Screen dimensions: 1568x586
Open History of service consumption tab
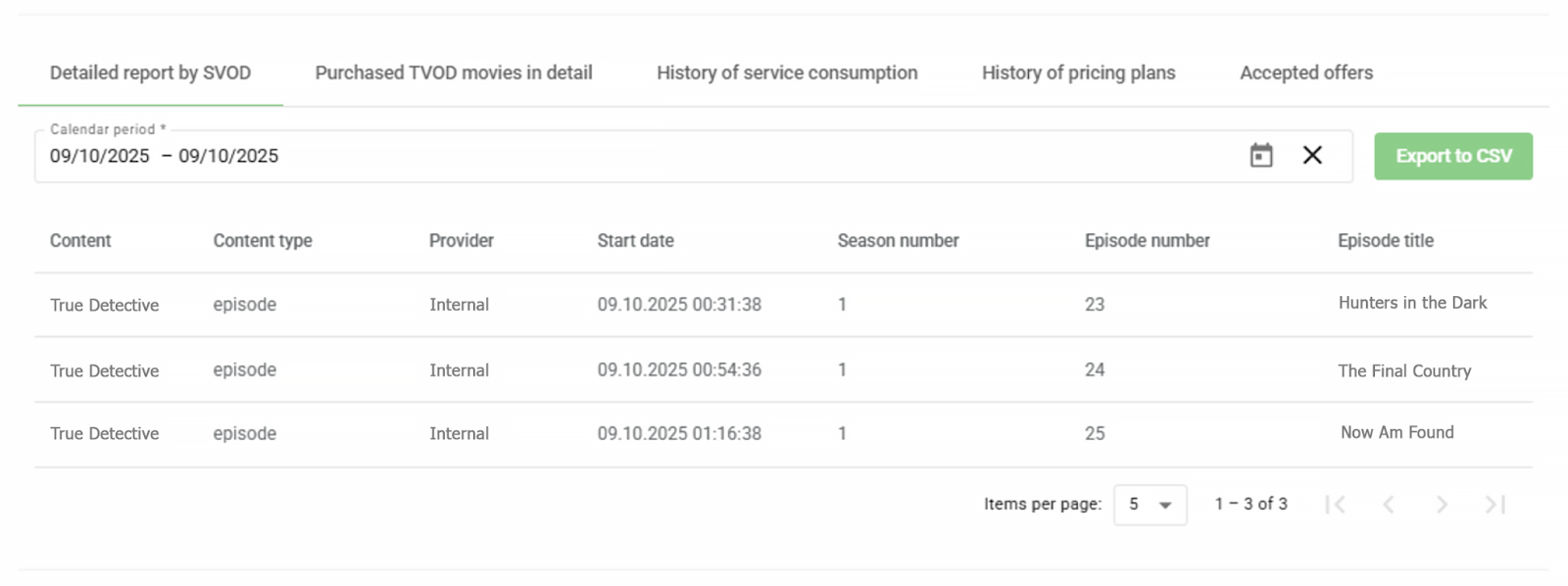(787, 73)
